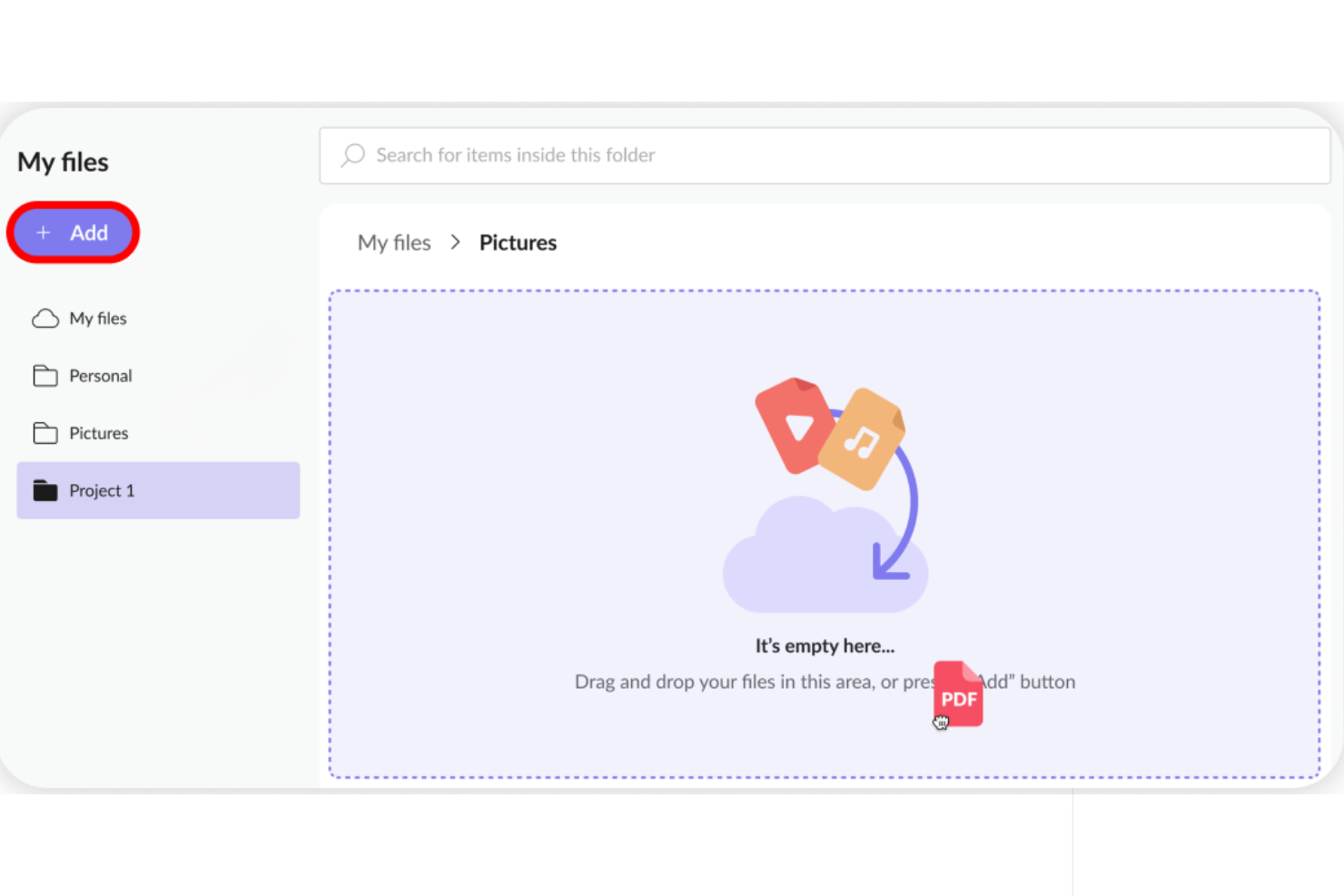Click the red PDF file icon near the cursor
The height and width of the screenshot is (896, 1344).
(957, 694)
